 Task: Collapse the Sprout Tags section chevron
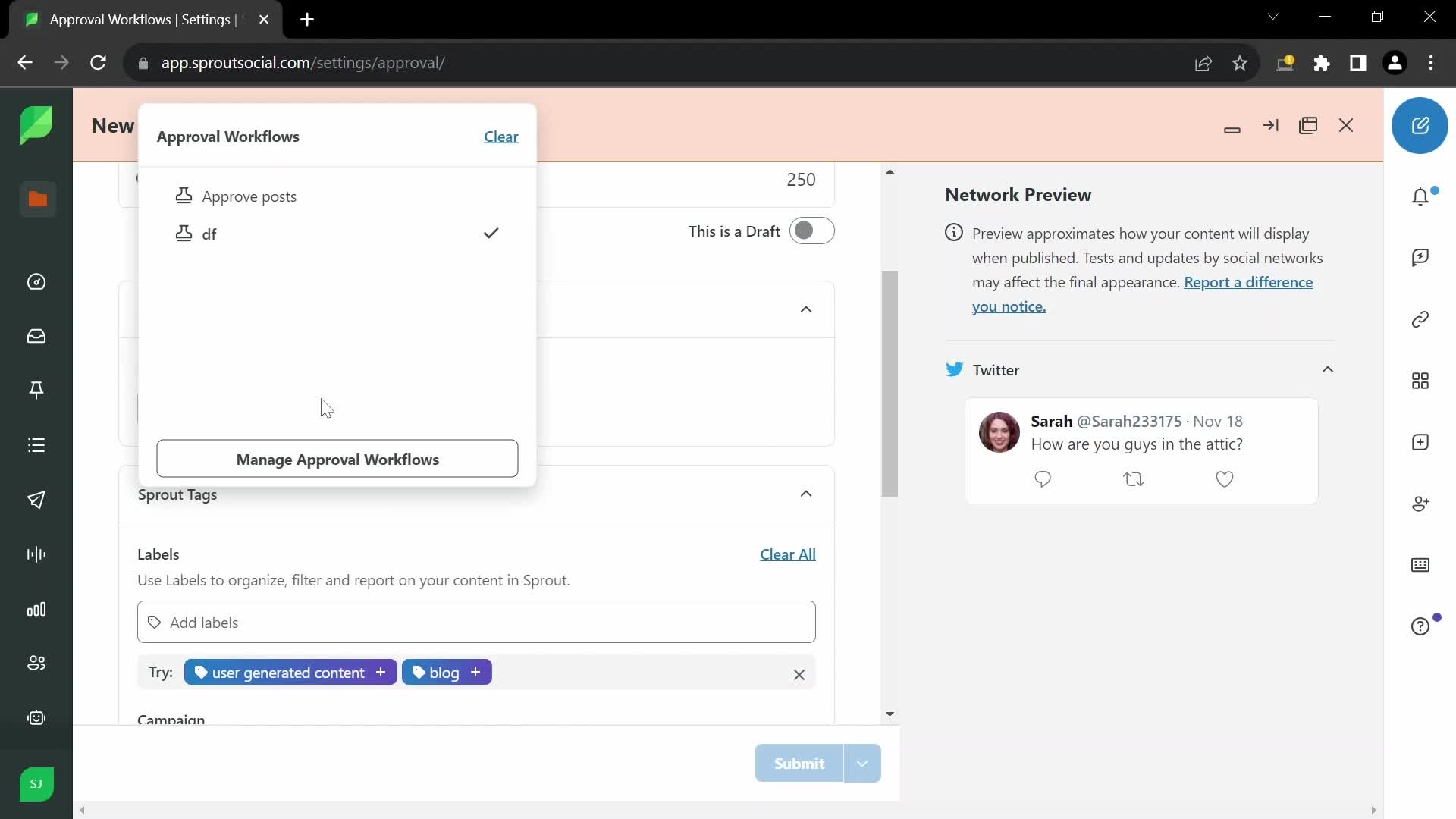click(x=807, y=494)
